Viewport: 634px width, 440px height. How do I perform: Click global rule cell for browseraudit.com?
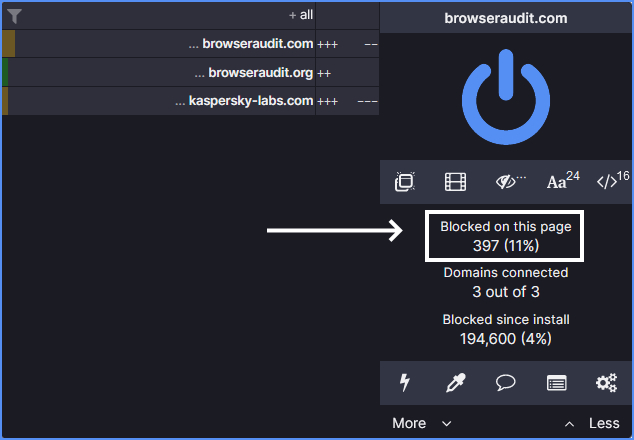point(347,44)
